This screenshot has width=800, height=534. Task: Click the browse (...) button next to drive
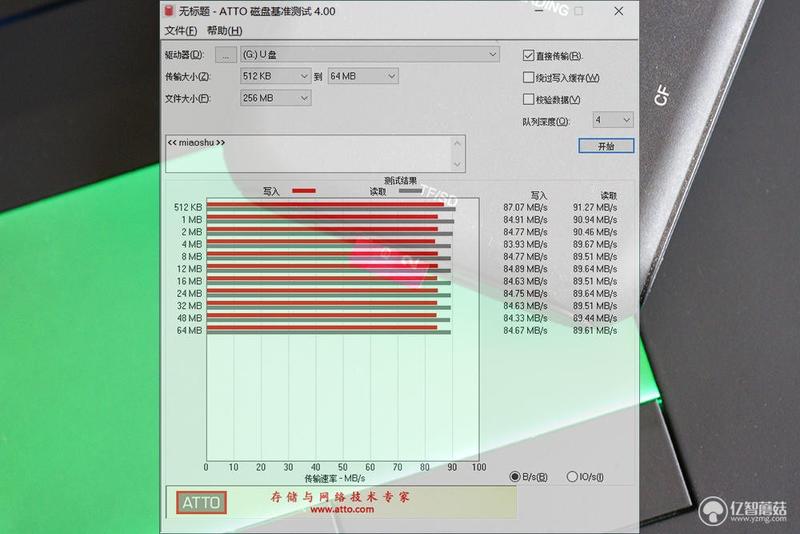point(226,55)
